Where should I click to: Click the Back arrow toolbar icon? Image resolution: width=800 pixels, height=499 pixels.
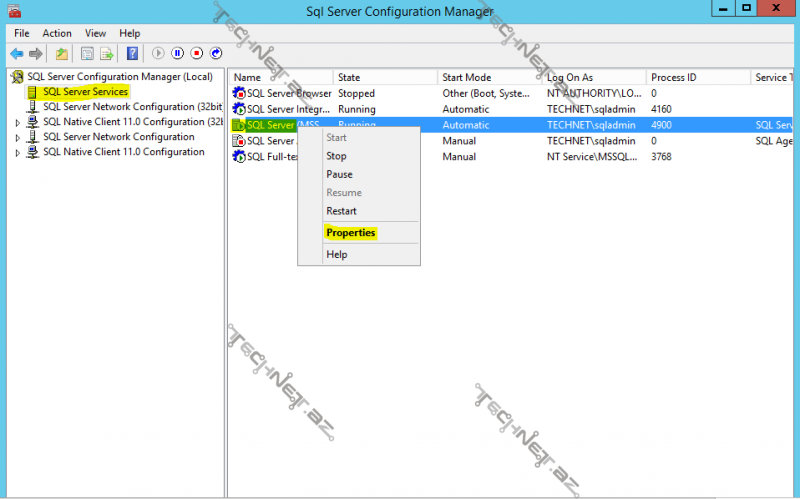[x=17, y=53]
